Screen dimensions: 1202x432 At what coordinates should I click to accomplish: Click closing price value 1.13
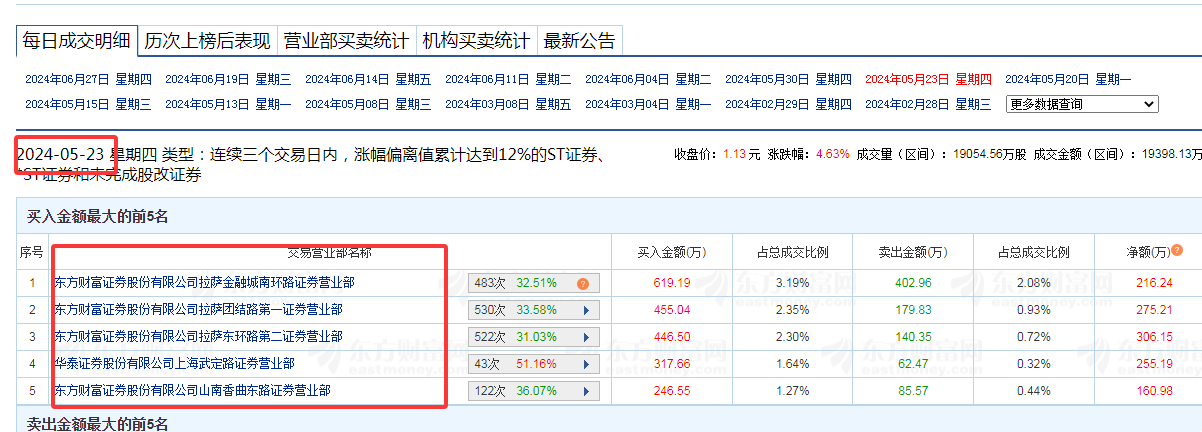tap(735, 154)
